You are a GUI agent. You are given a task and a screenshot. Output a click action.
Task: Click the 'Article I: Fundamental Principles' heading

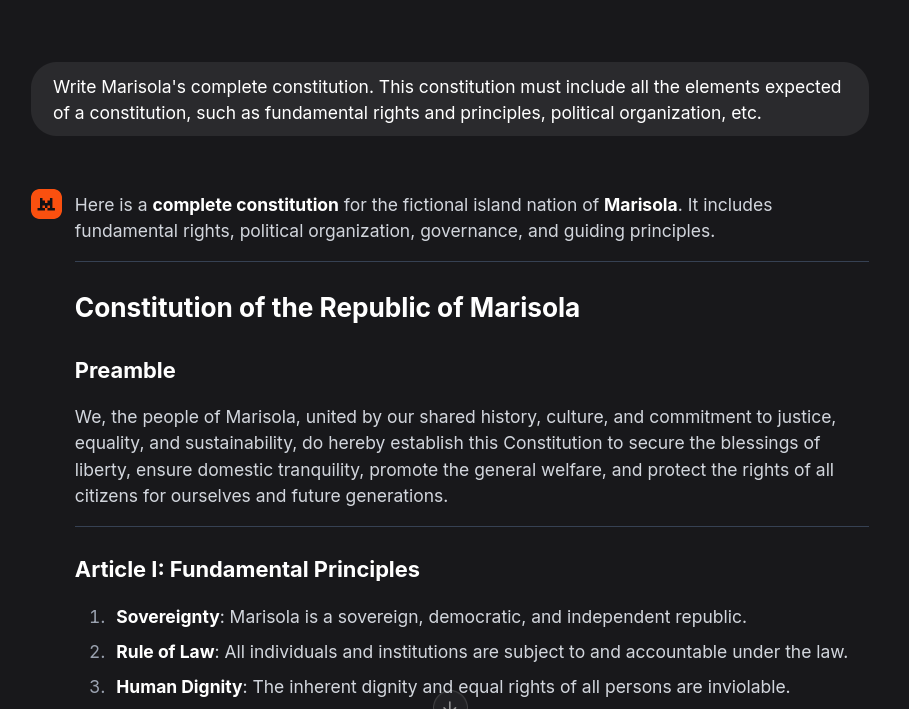coord(247,569)
